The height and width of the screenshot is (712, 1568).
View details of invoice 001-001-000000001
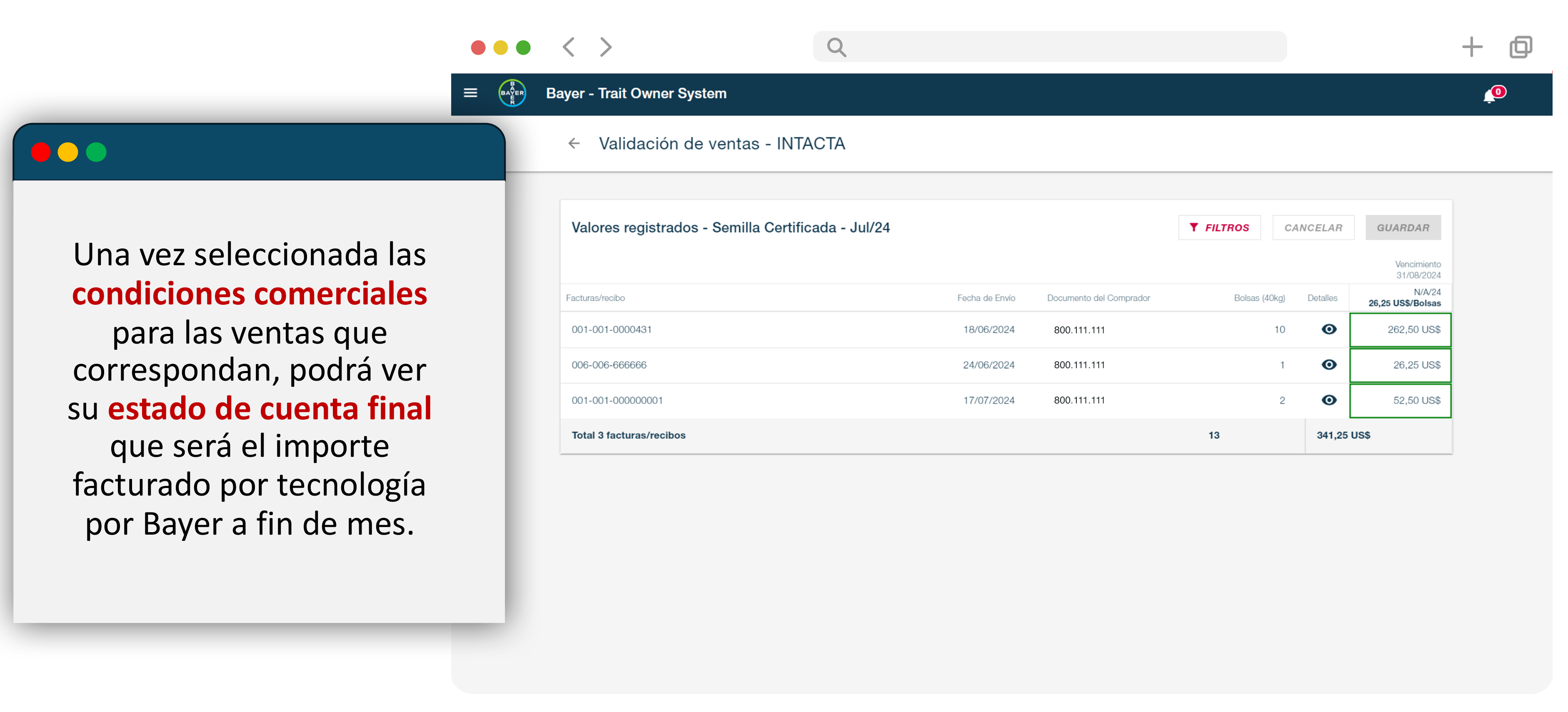pyautogui.click(x=1329, y=400)
